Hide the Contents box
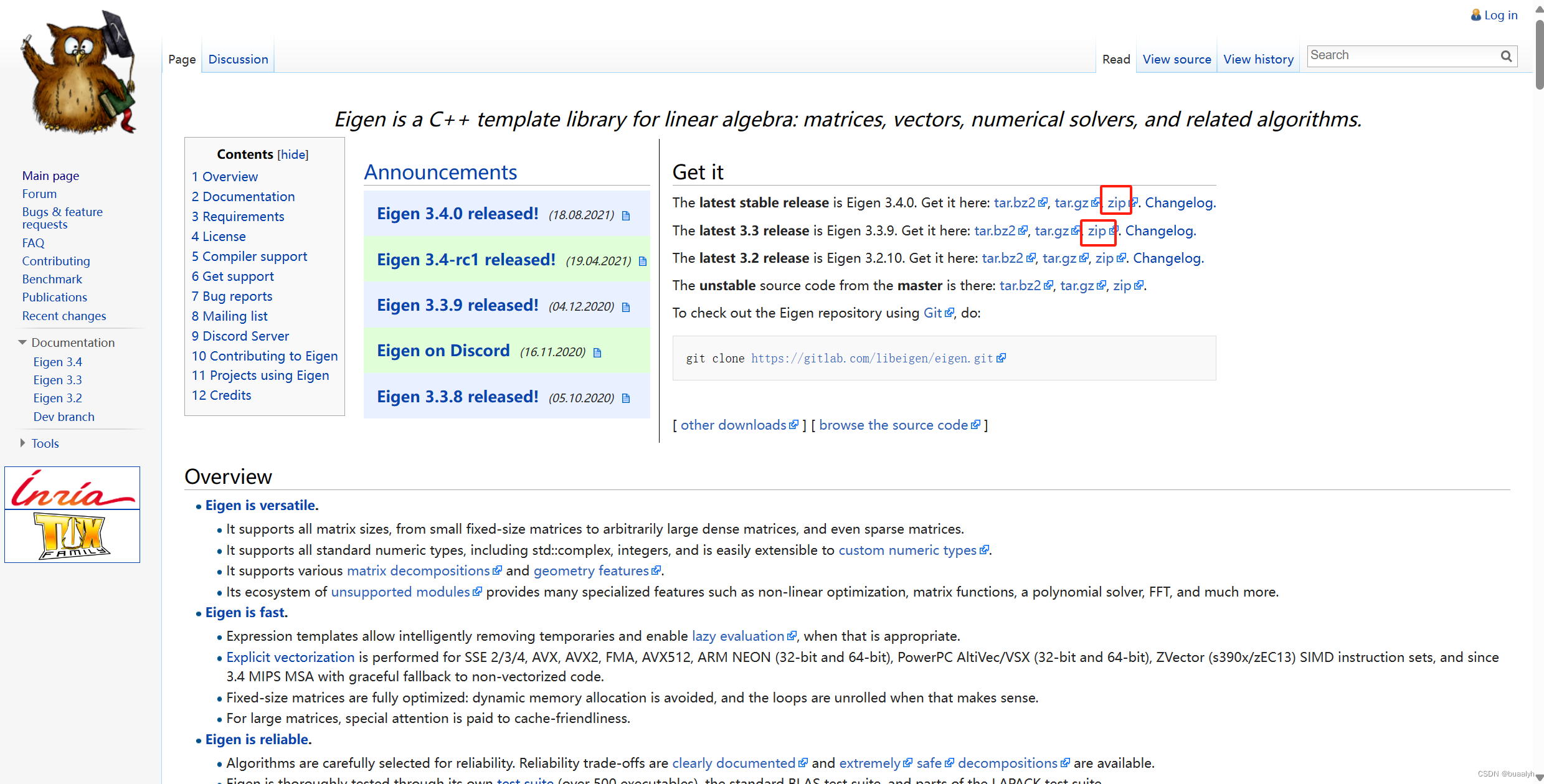The width and height of the screenshot is (1544, 784). pos(293,154)
